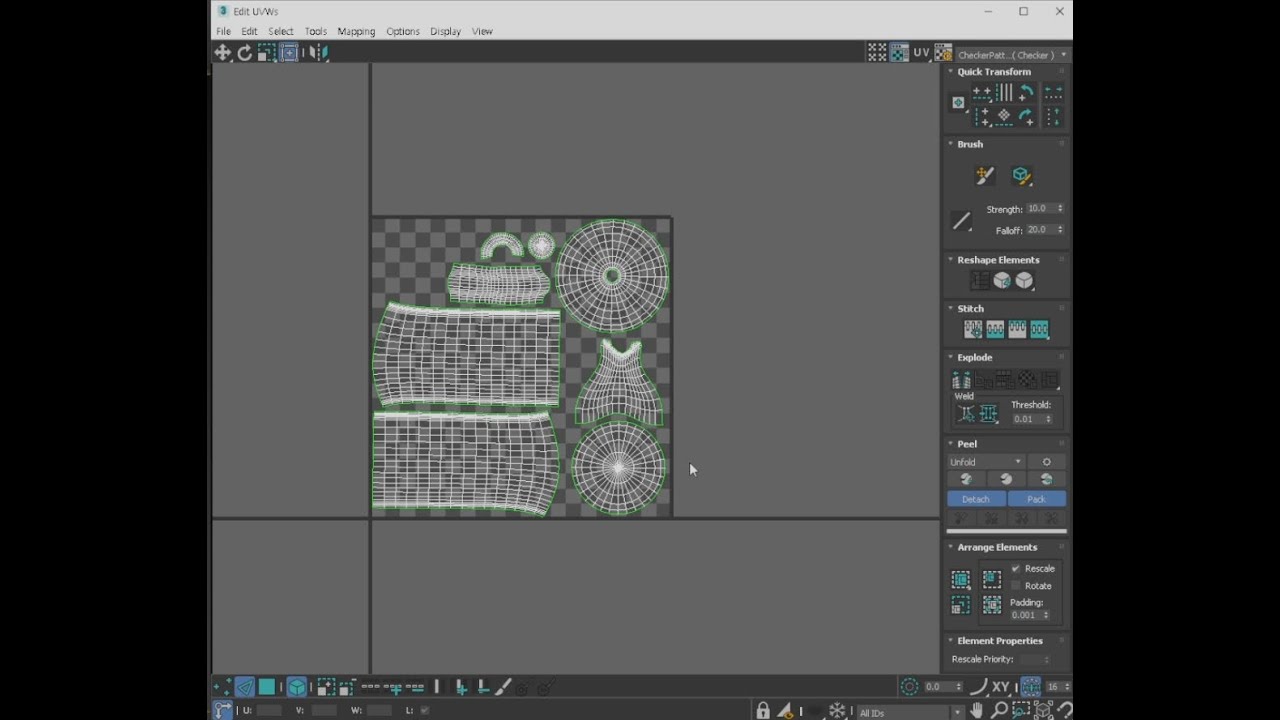Collapse the Arrange Elements rollout

pos(950,547)
